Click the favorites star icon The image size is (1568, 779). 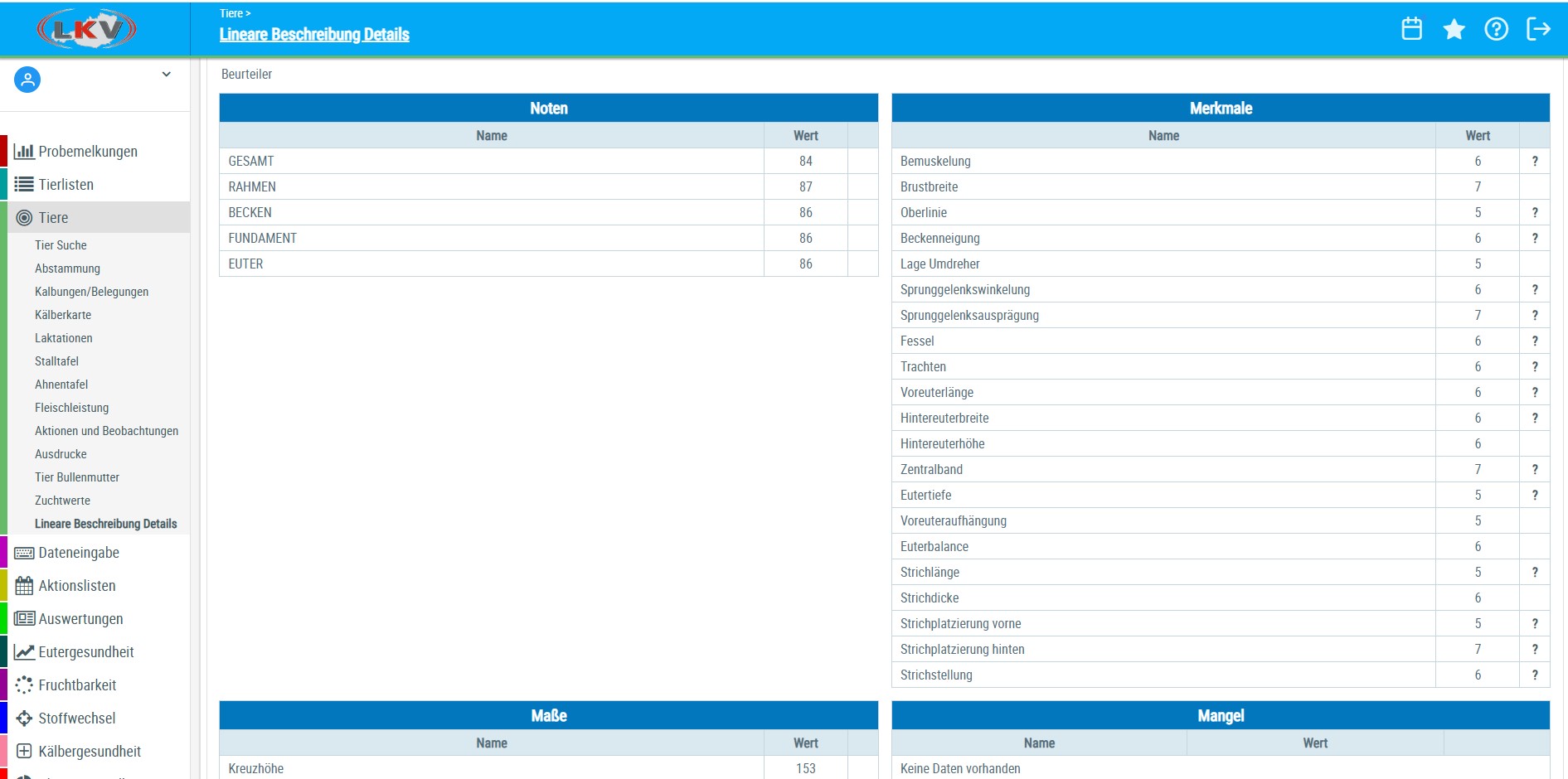click(1454, 29)
